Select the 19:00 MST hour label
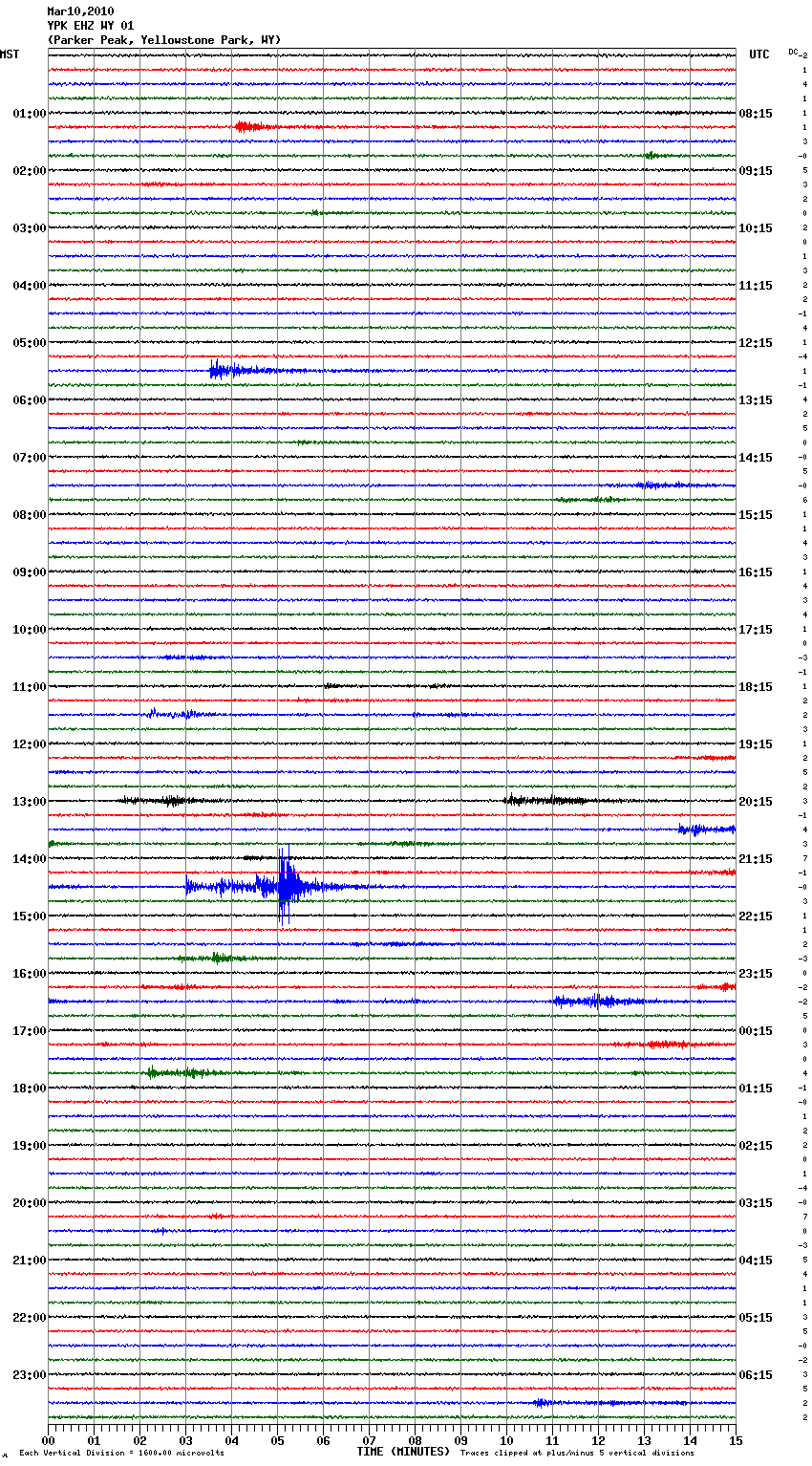Viewport: 812px width, 1466px height. pos(29,1146)
